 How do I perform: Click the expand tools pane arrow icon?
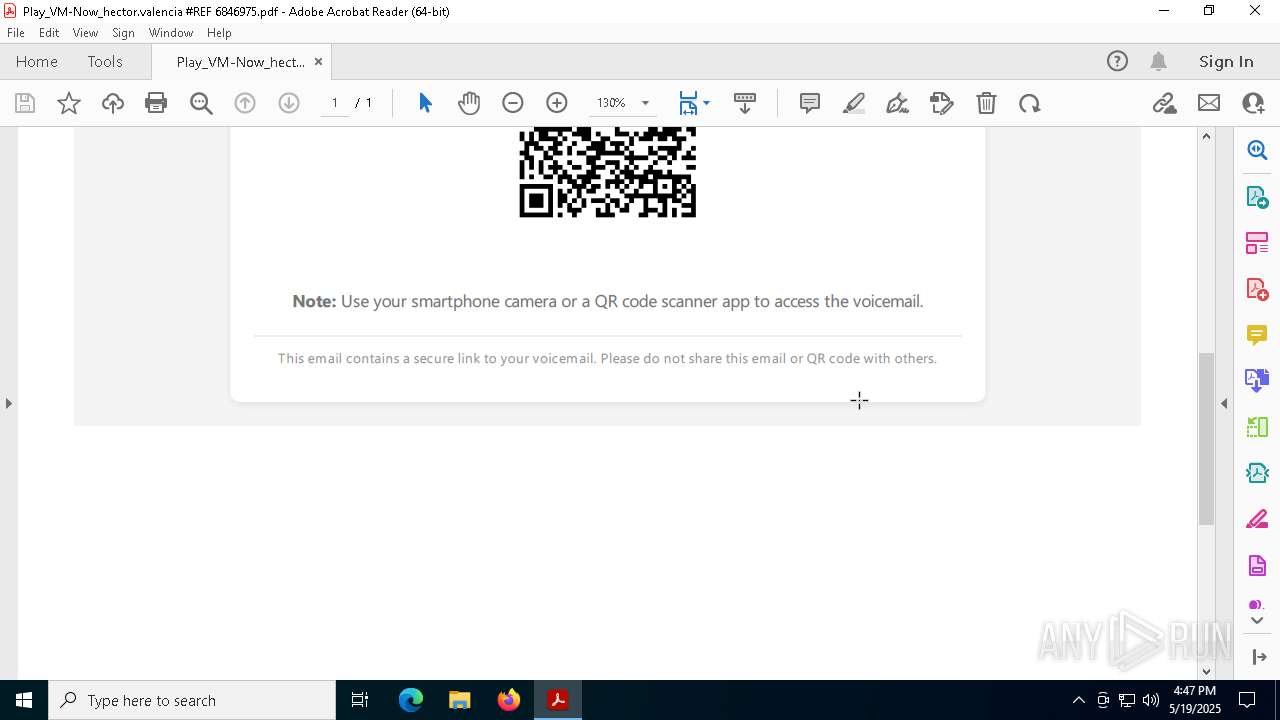point(1259,657)
